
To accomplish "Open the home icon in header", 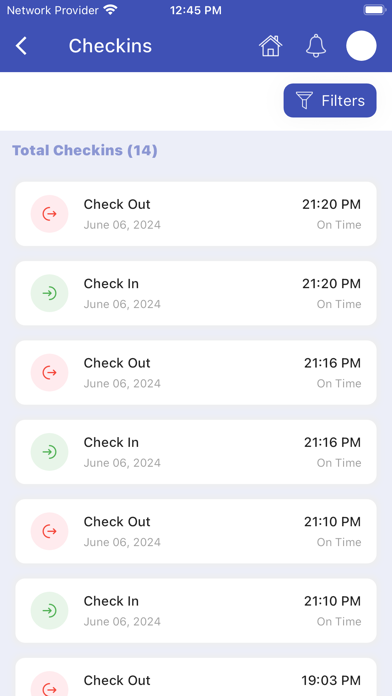I will 271,46.
